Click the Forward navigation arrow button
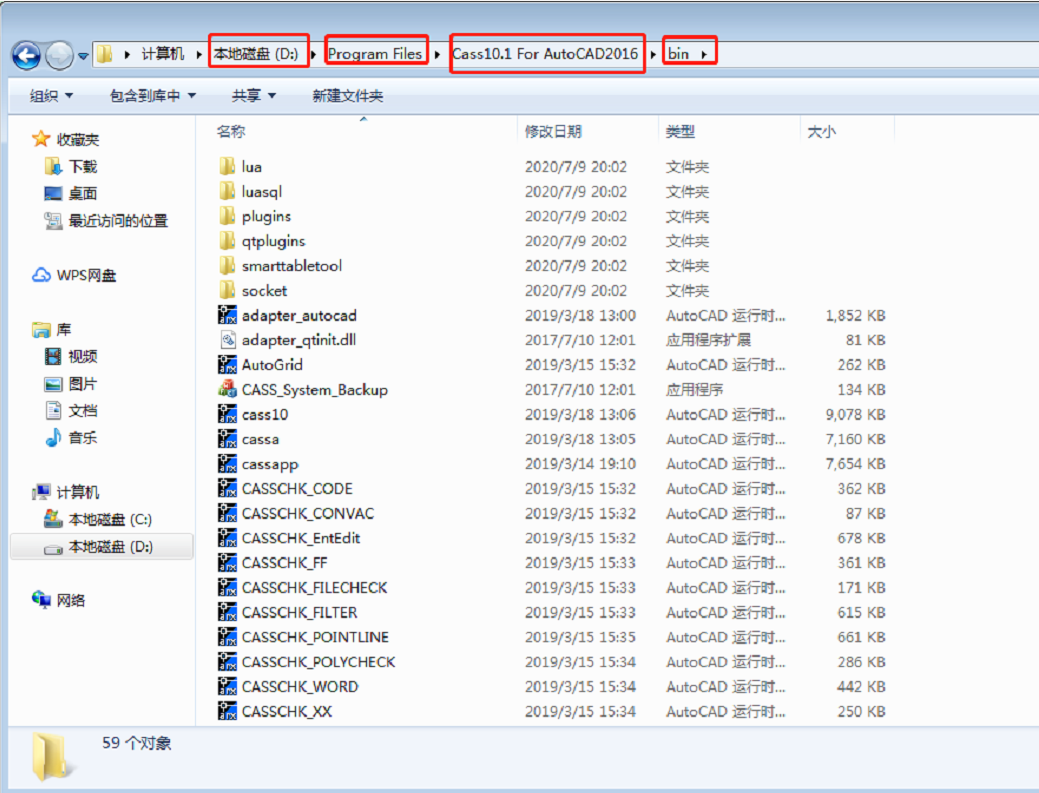 tap(60, 55)
